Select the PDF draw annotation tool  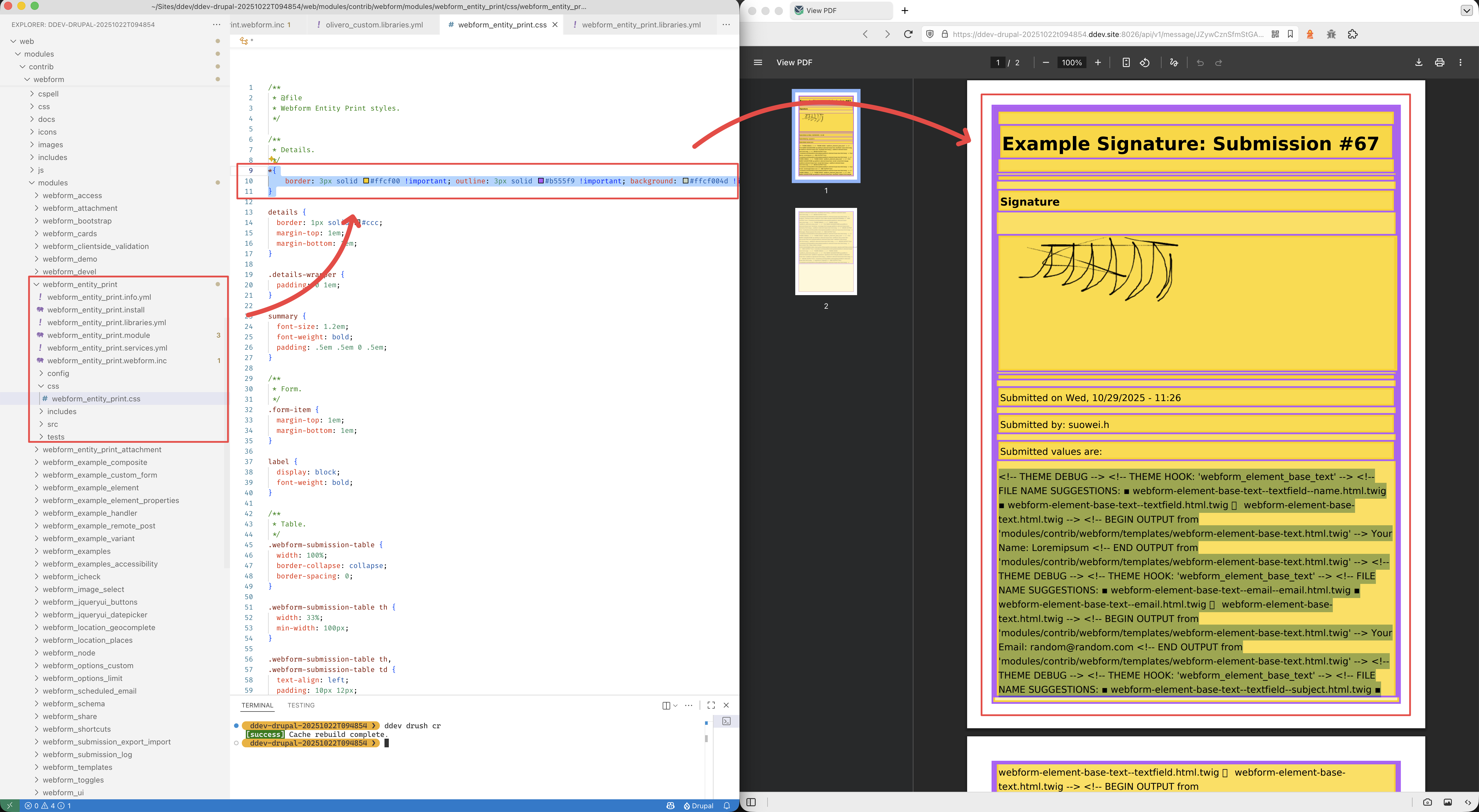[x=1174, y=63]
